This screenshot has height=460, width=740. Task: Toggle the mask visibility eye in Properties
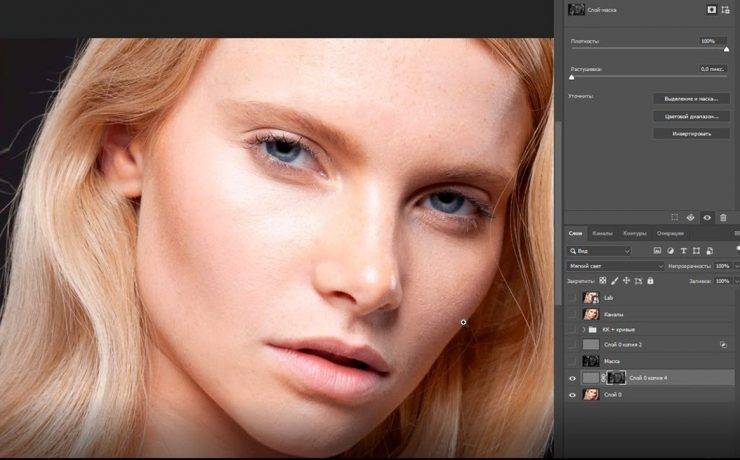(x=707, y=217)
